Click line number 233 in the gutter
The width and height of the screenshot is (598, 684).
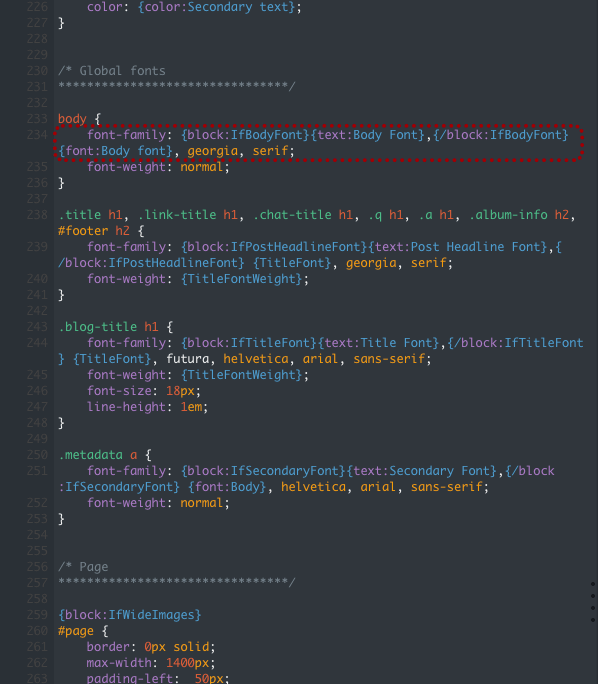pyautogui.click(x=37, y=119)
